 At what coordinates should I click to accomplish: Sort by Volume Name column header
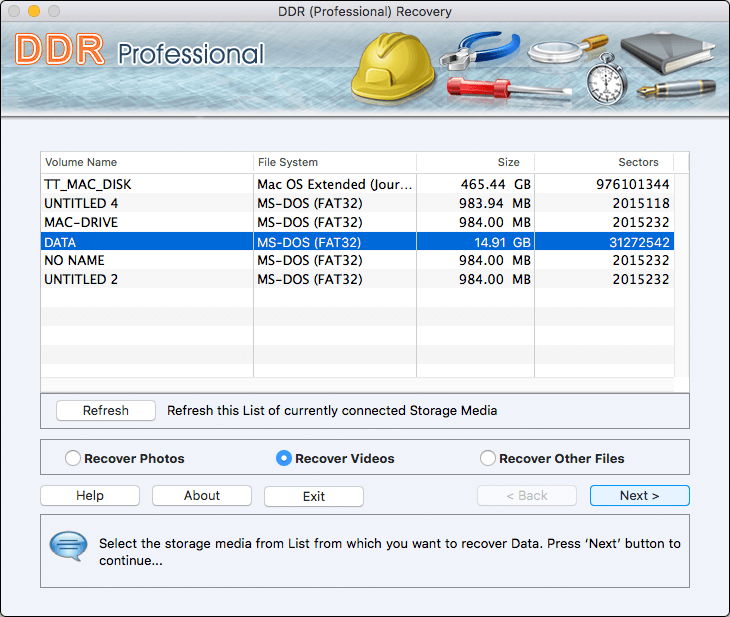(x=147, y=163)
